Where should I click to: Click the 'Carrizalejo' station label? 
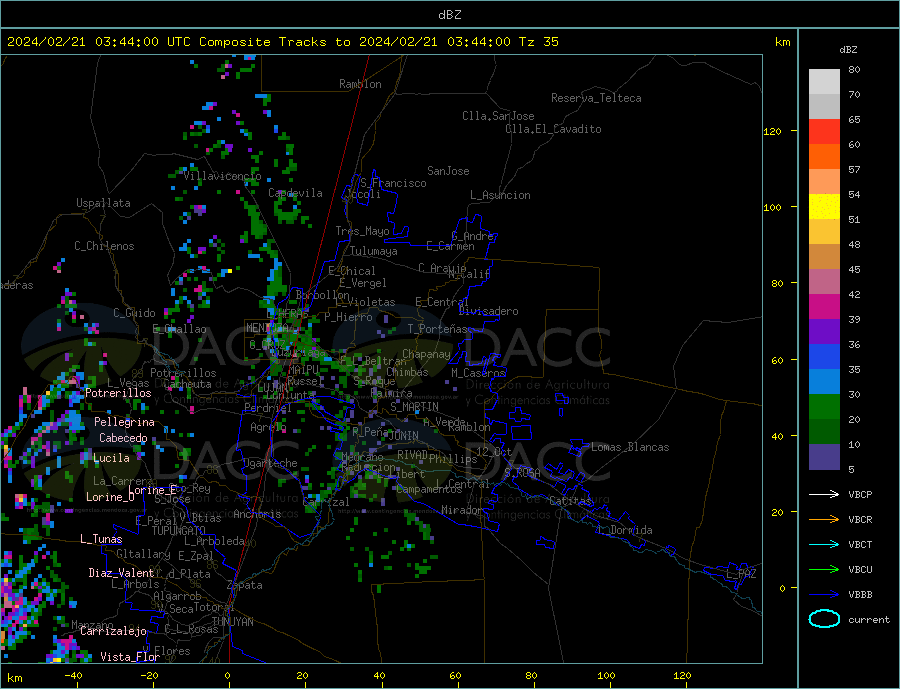tap(113, 632)
